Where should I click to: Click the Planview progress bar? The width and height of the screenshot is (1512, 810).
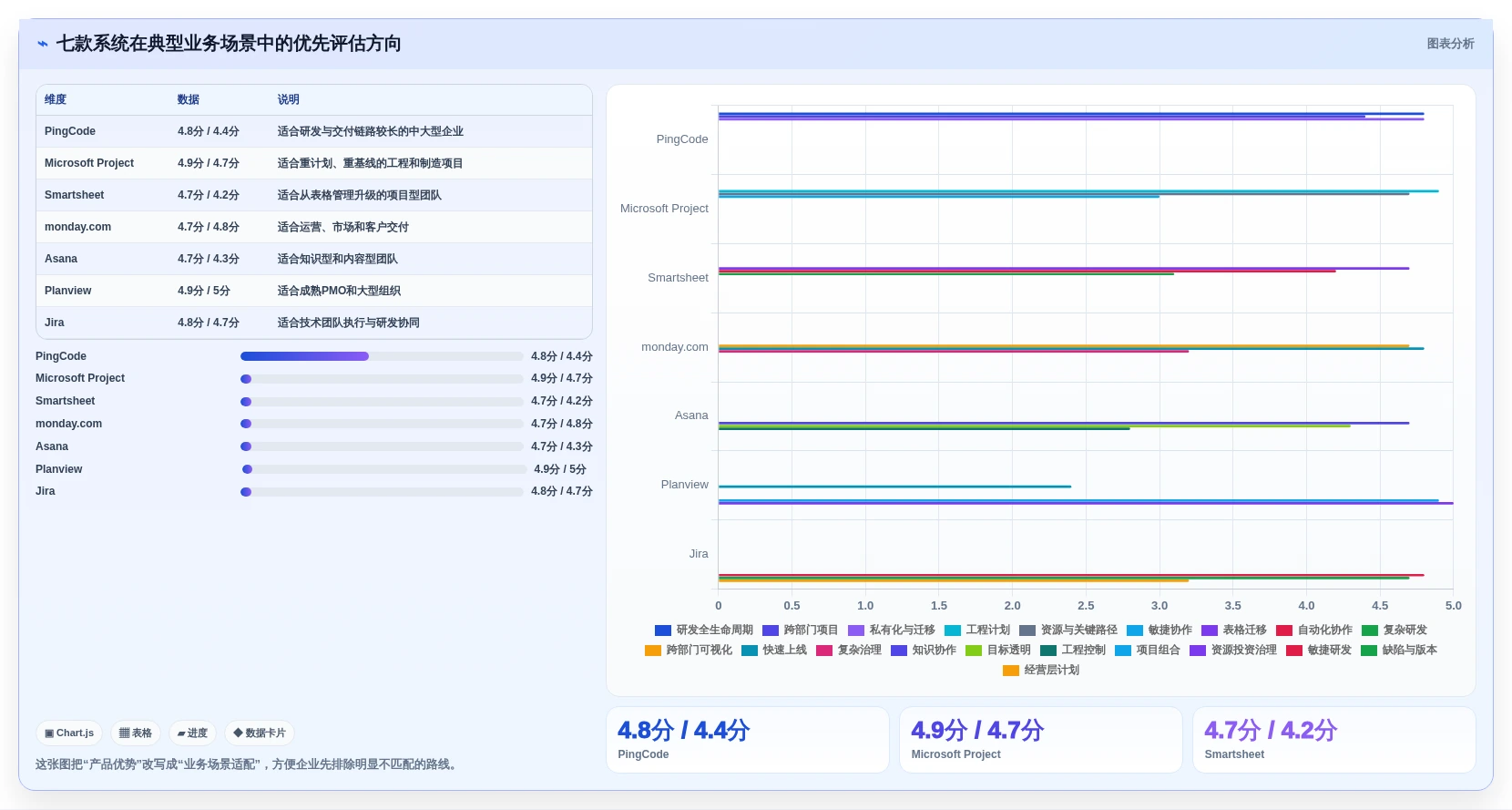point(384,469)
